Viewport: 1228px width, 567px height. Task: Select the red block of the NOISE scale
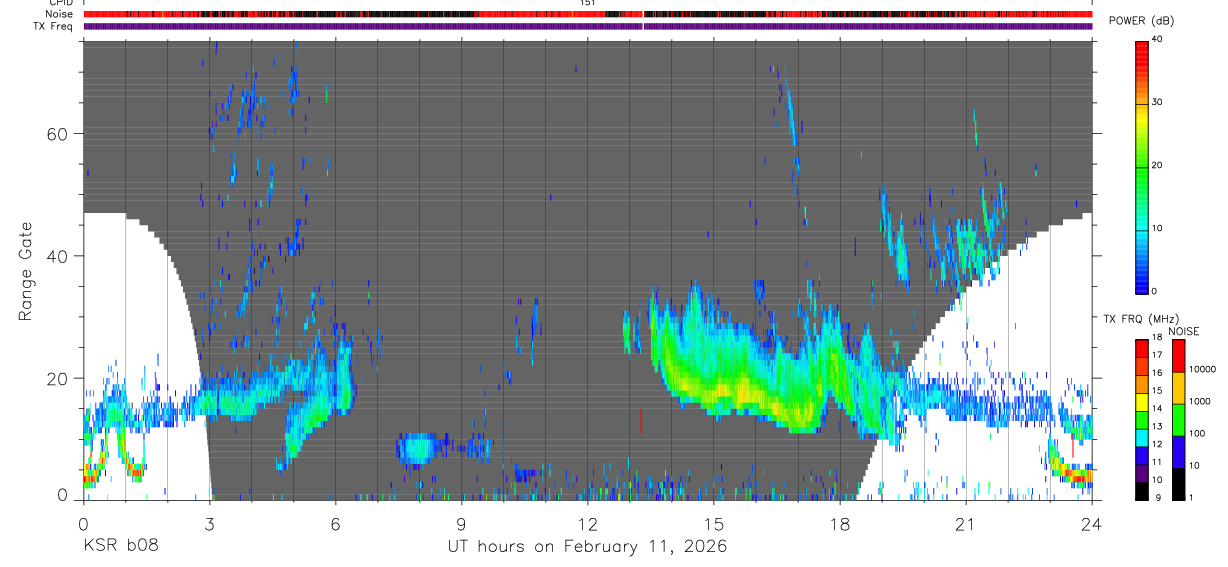pyautogui.click(x=1179, y=356)
